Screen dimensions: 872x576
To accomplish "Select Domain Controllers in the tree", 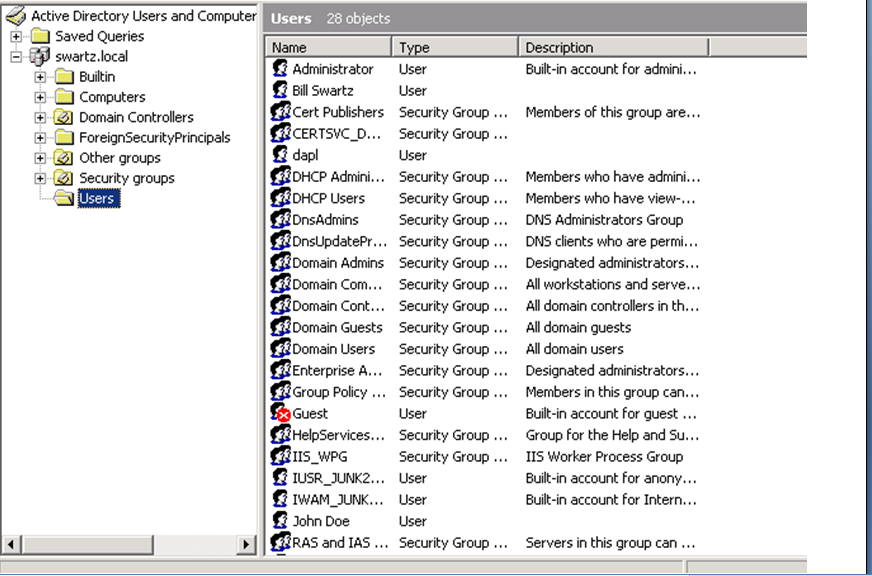I will point(136,117).
